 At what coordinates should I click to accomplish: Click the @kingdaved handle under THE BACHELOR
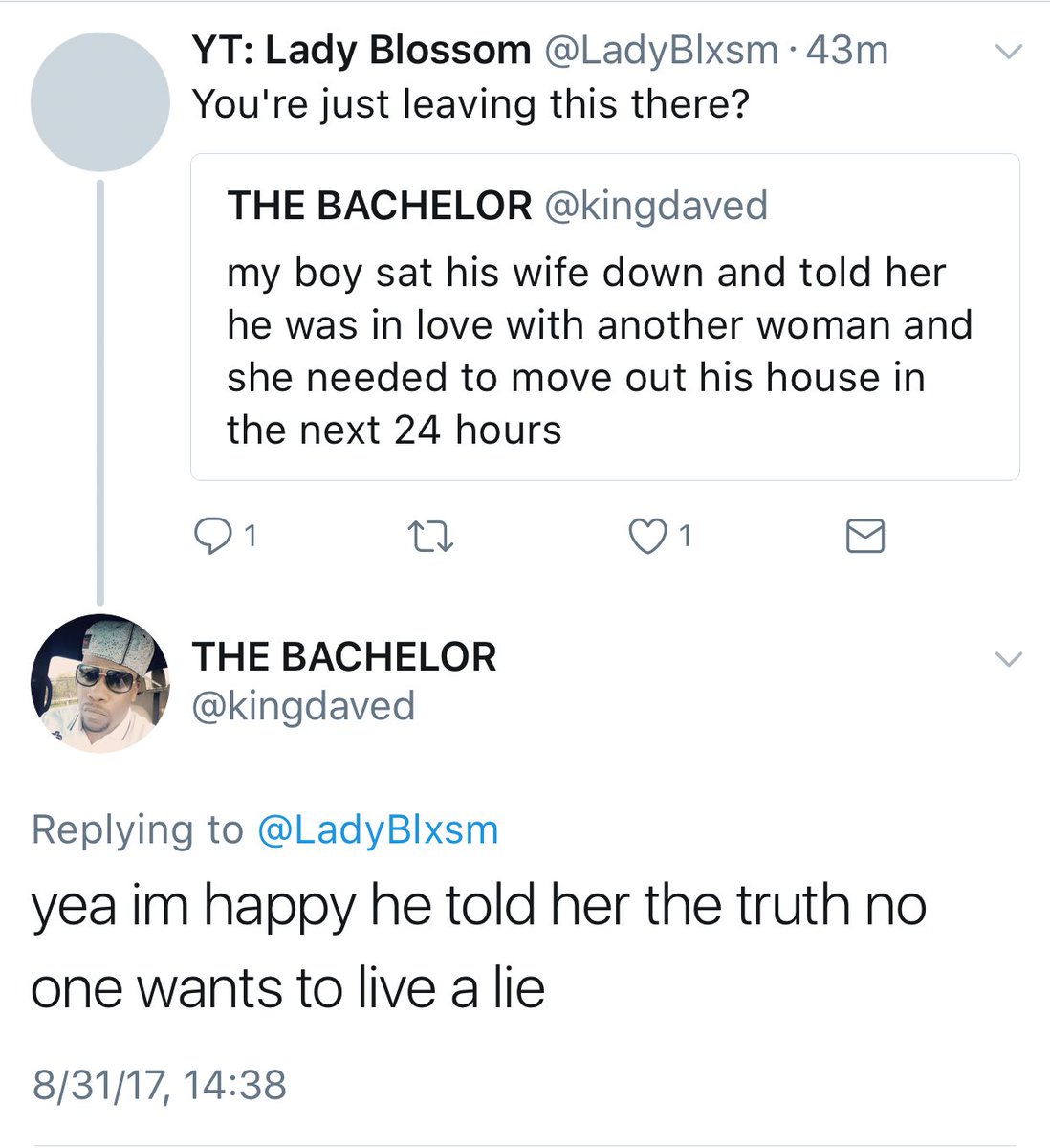coord(303,706)
